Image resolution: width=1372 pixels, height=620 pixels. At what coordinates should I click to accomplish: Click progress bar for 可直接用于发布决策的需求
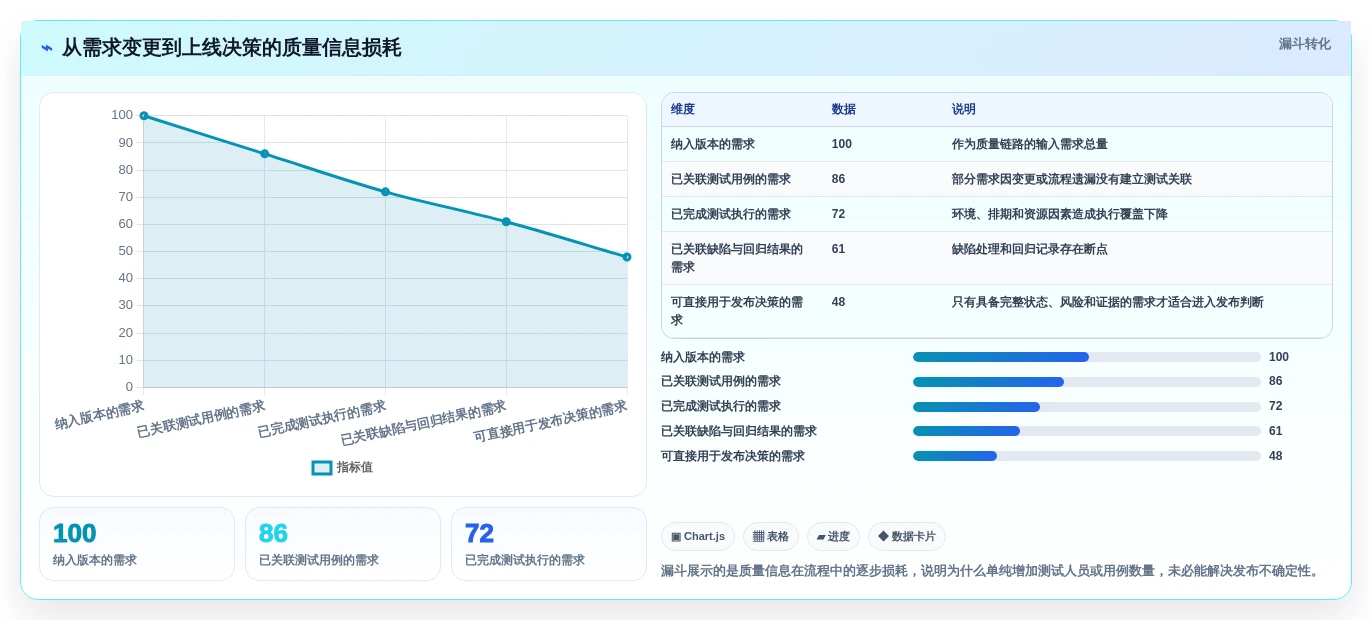[x=1087, y=456]
